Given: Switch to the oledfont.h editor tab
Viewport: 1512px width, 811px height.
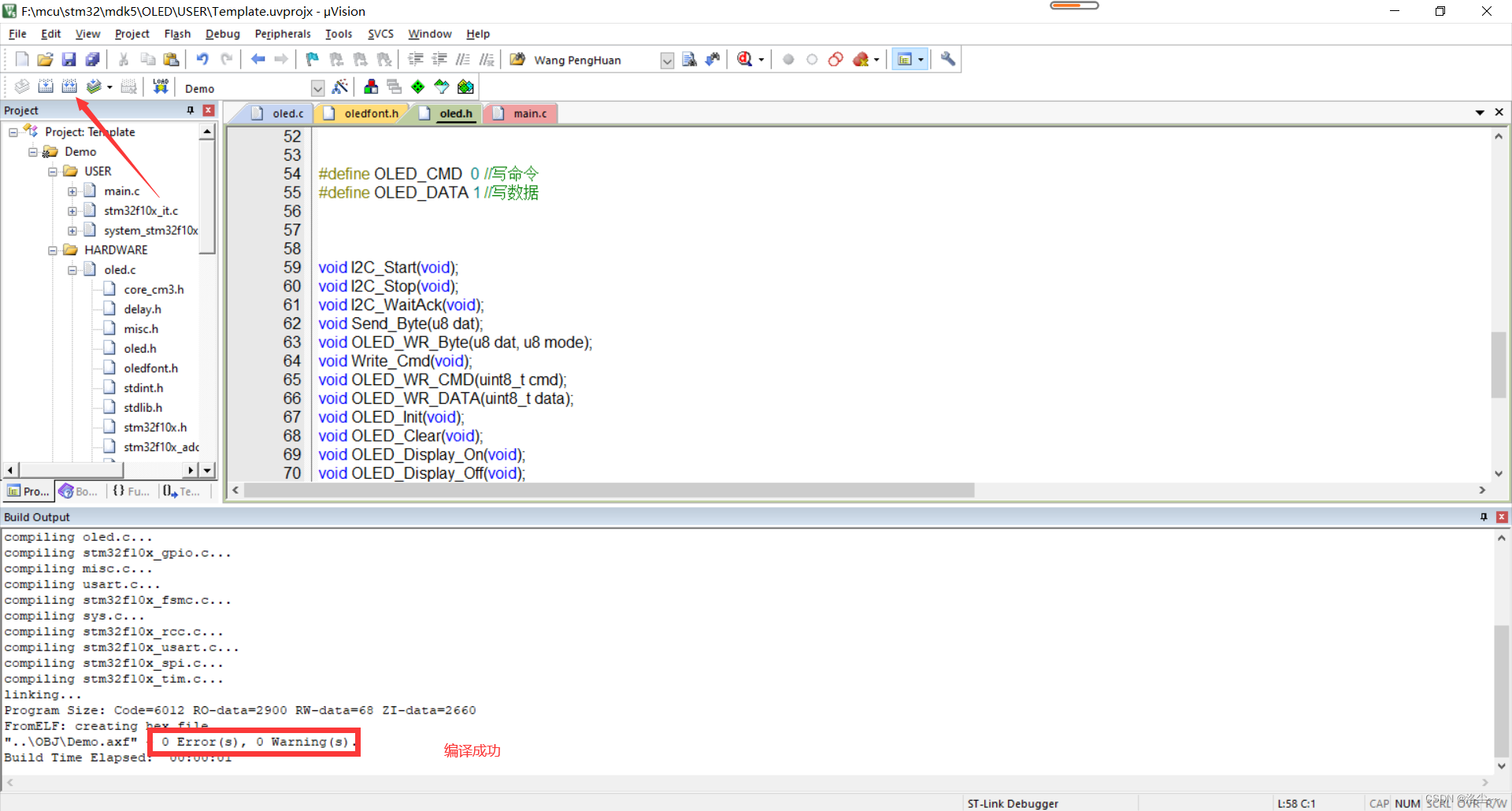Looking at the screenshot, I should (369, 113).
